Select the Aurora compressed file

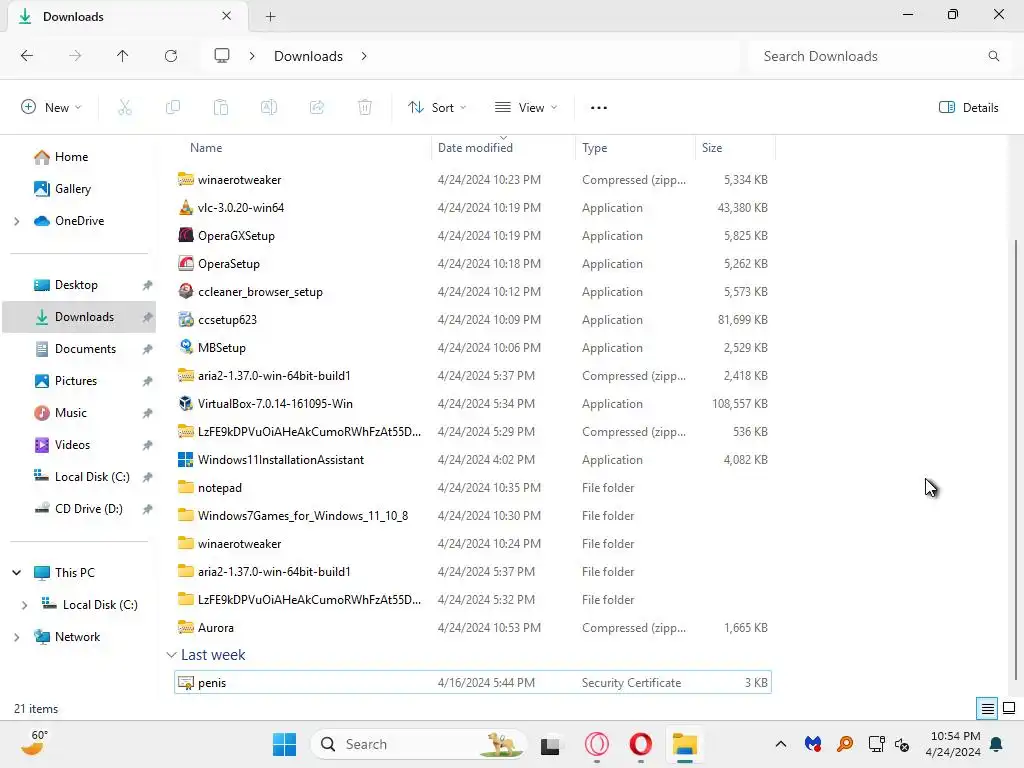[473, 628]
